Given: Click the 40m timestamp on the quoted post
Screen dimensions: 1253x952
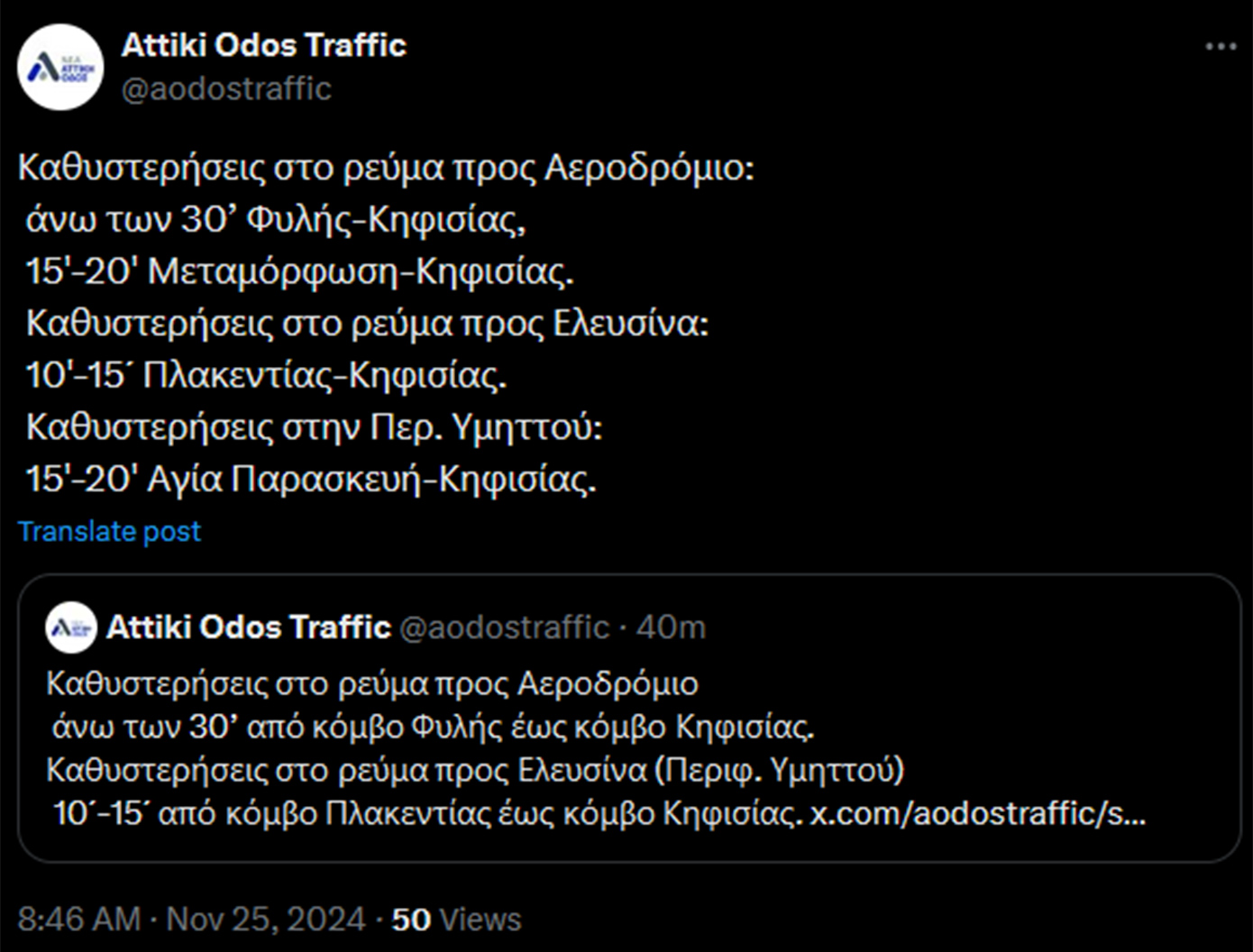Looking at the screenshot, I should pos(671,627).
